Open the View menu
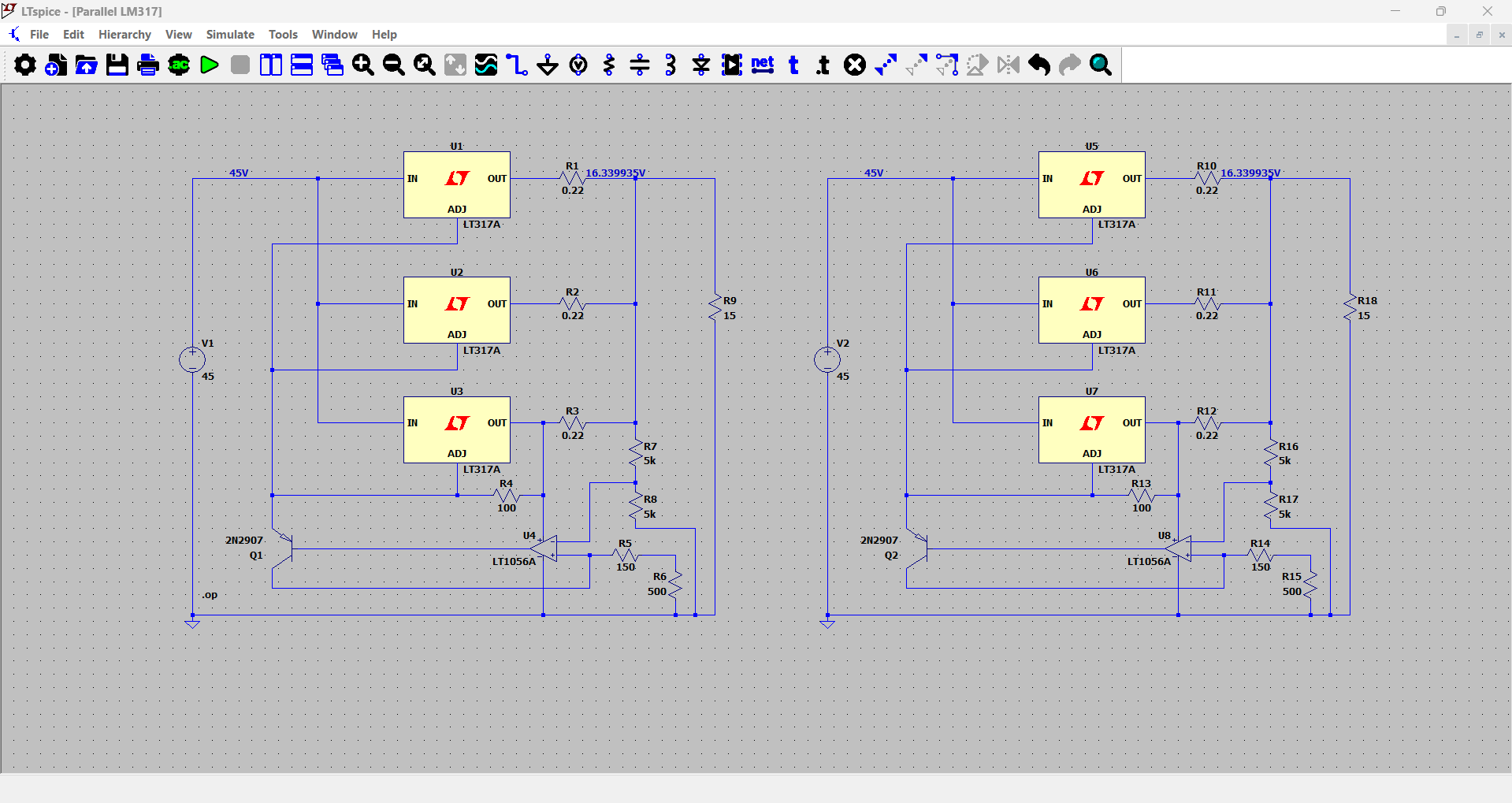This screenshot has height=803, width=1512. [x=179, y=35]
